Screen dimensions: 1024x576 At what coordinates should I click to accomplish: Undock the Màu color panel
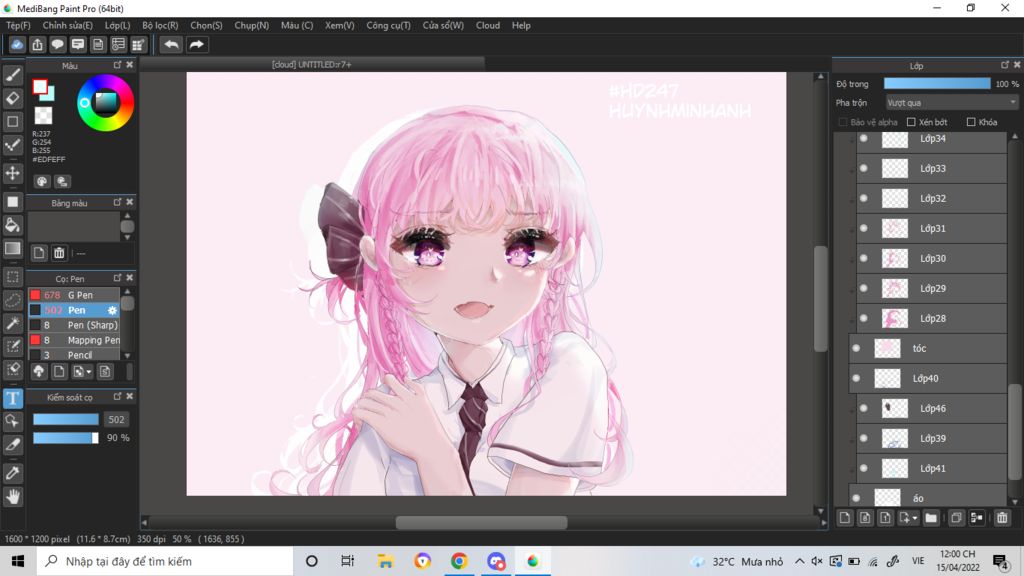[x=118, y=65]
